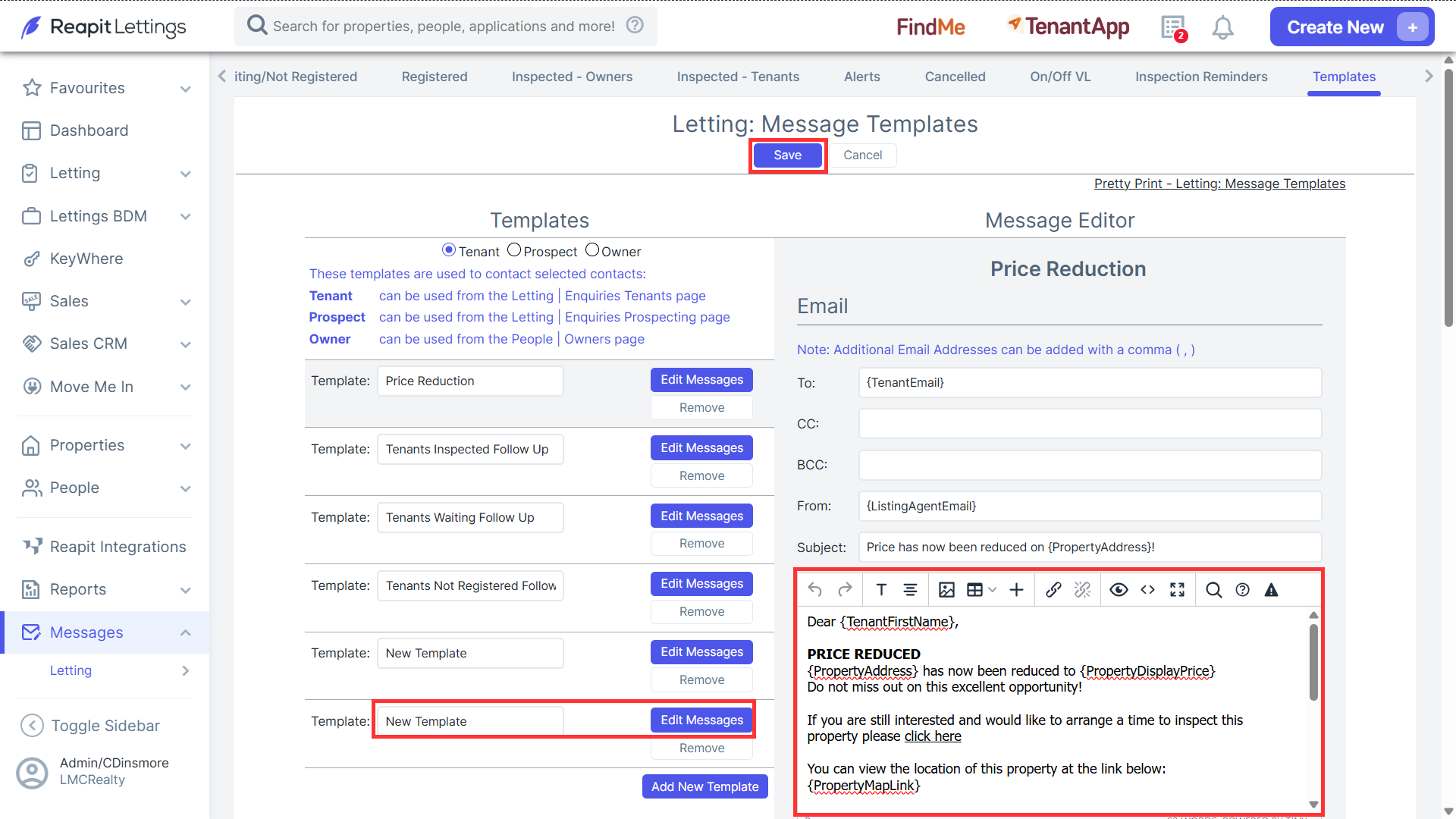
Task: Open the task list icon with badge
Action: pyautogui.click(x=1174, y=28)
